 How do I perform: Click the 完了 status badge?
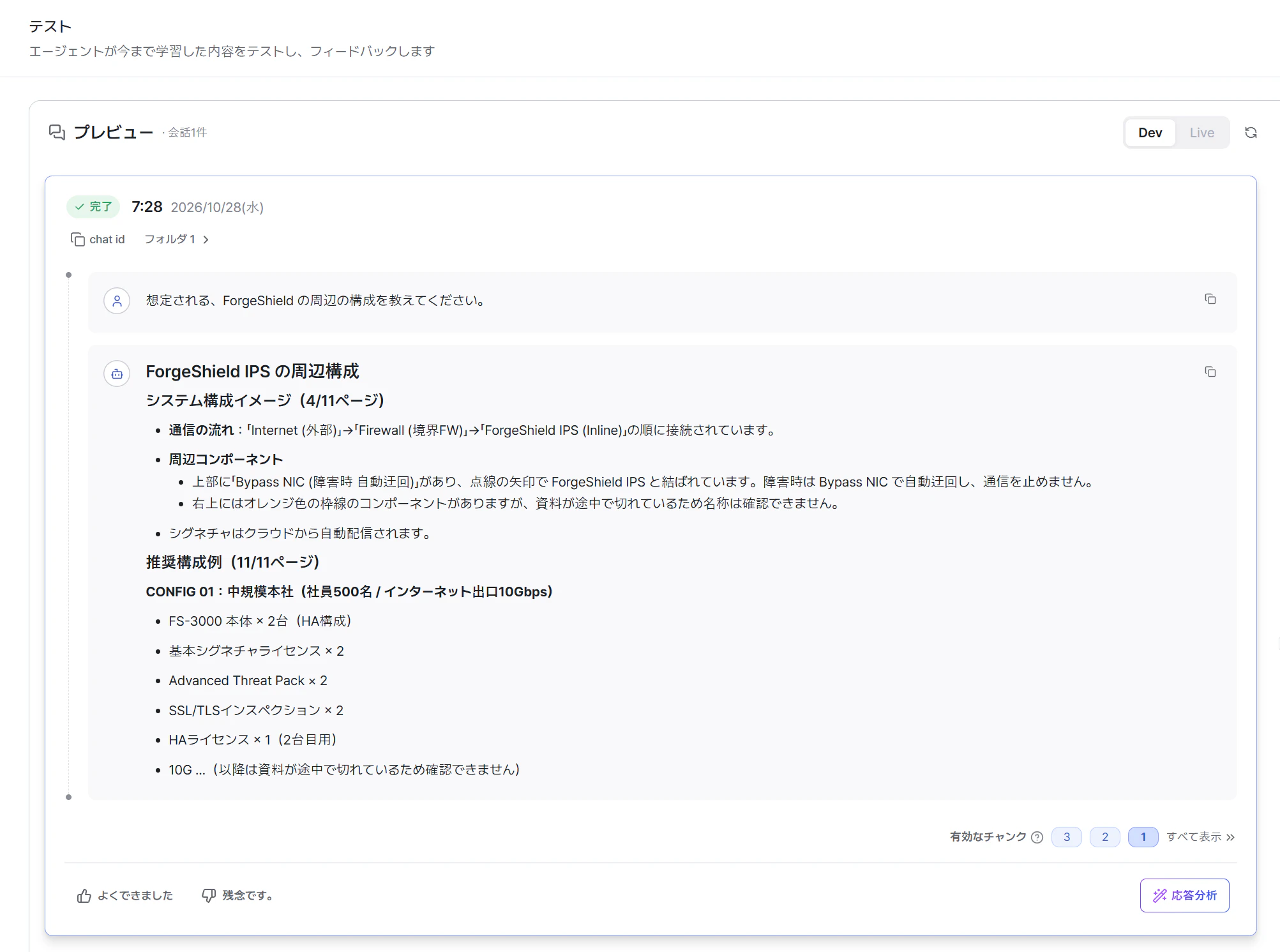tap(93, 207)
